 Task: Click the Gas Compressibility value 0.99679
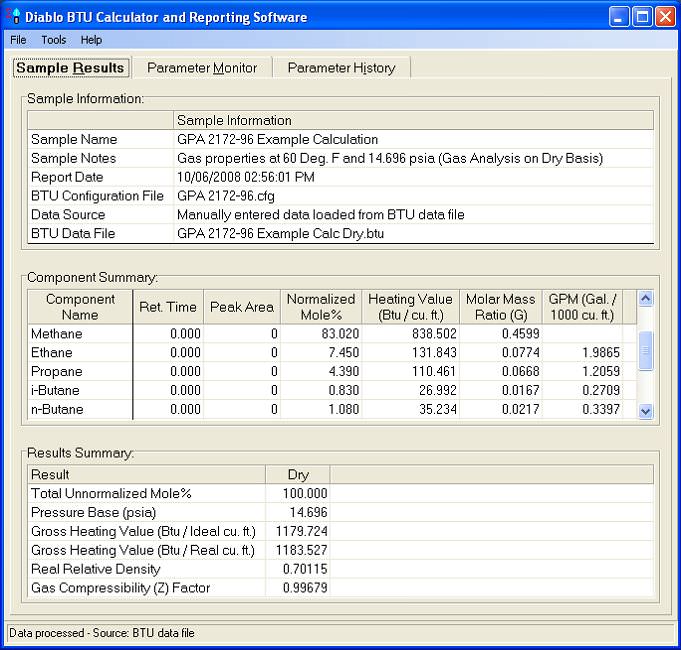click(x=305, y=588)
